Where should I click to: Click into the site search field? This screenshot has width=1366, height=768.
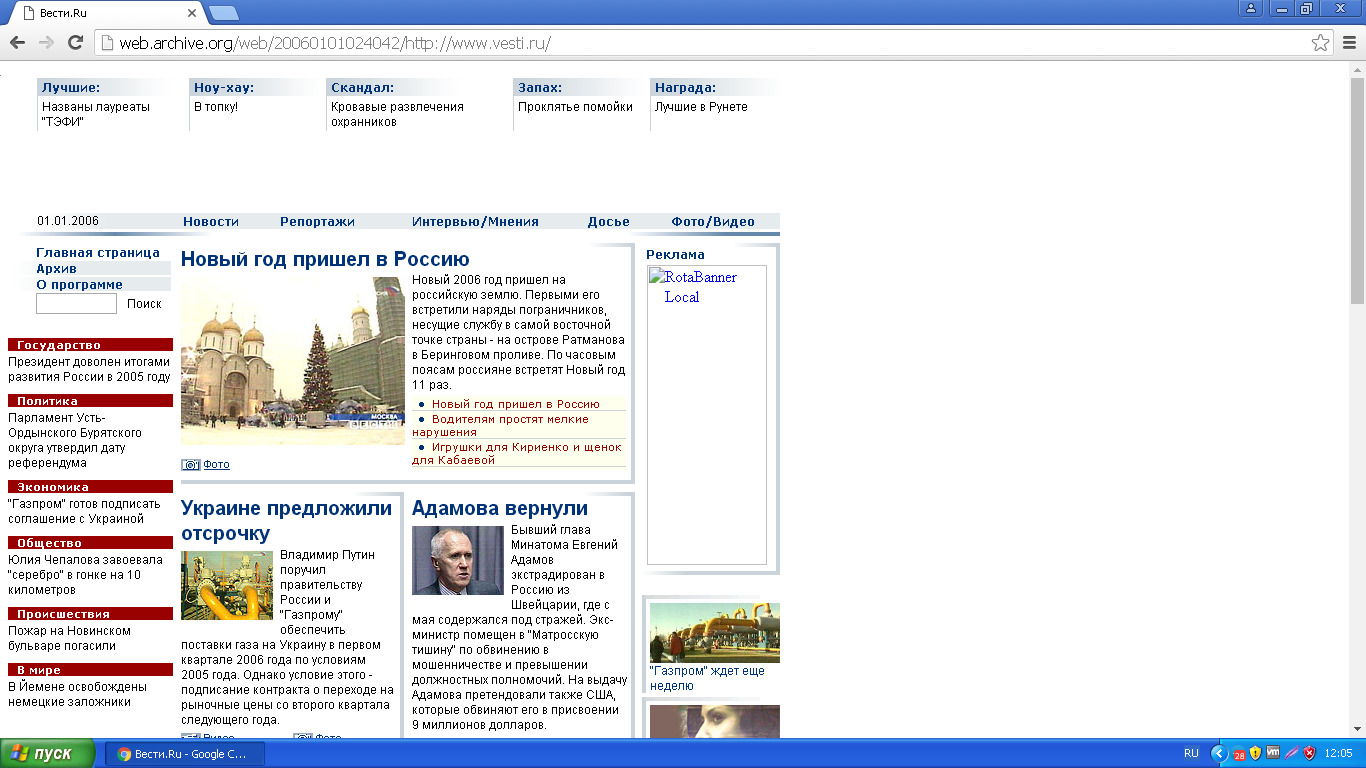click(x=76, y=303)
